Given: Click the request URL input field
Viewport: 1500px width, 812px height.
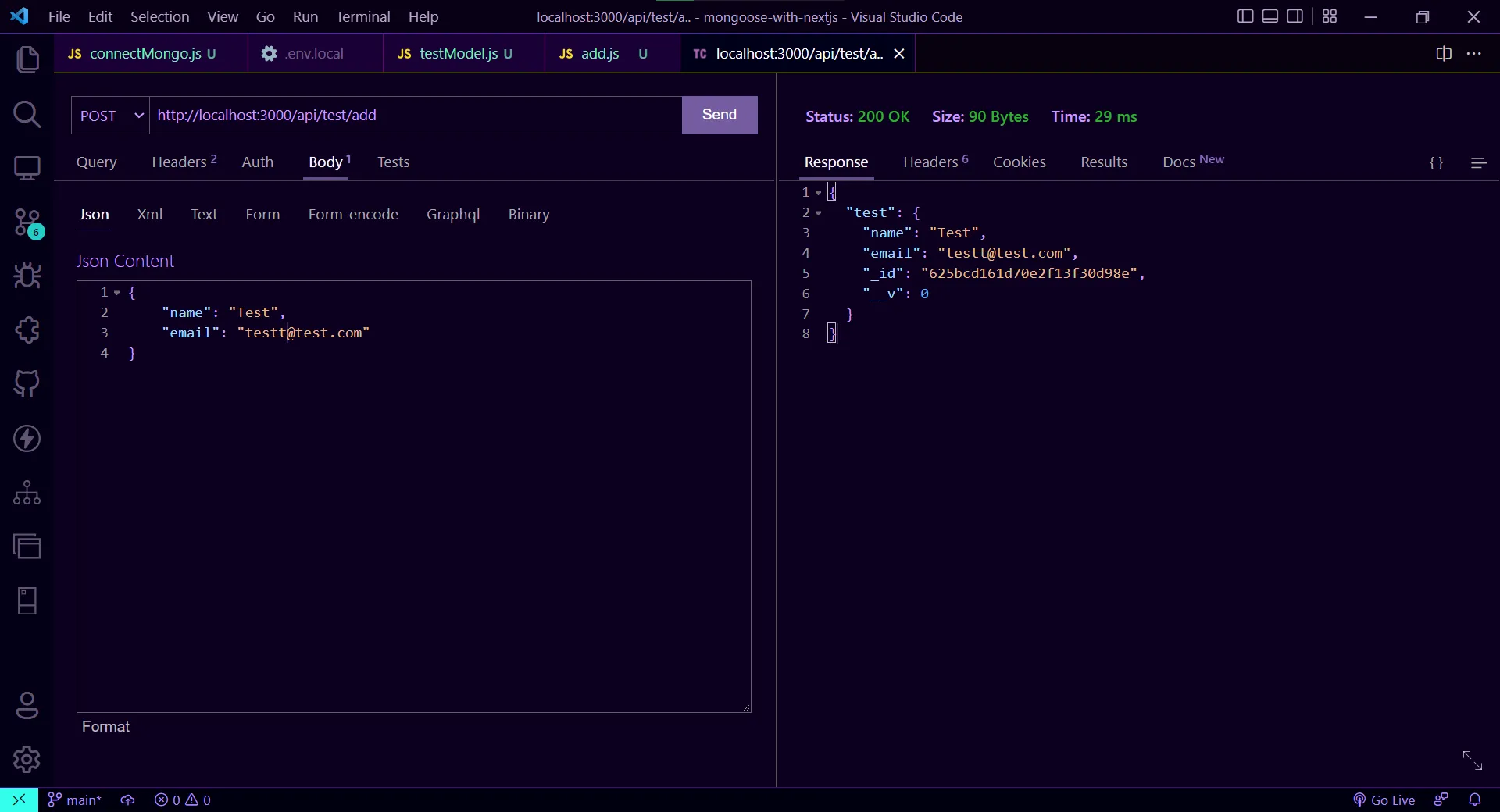Looking at the screenshot, I should pyautogui.click(x=416, y=116).
